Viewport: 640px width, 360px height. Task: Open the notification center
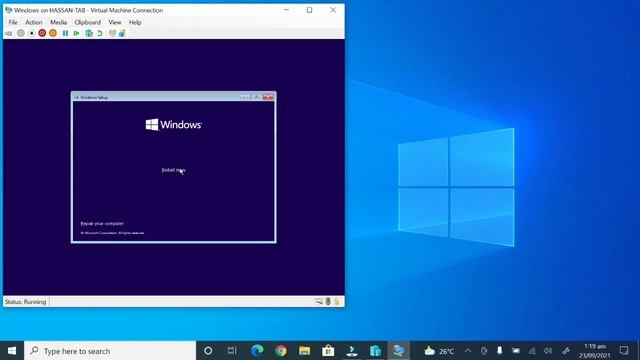[624, 351]
